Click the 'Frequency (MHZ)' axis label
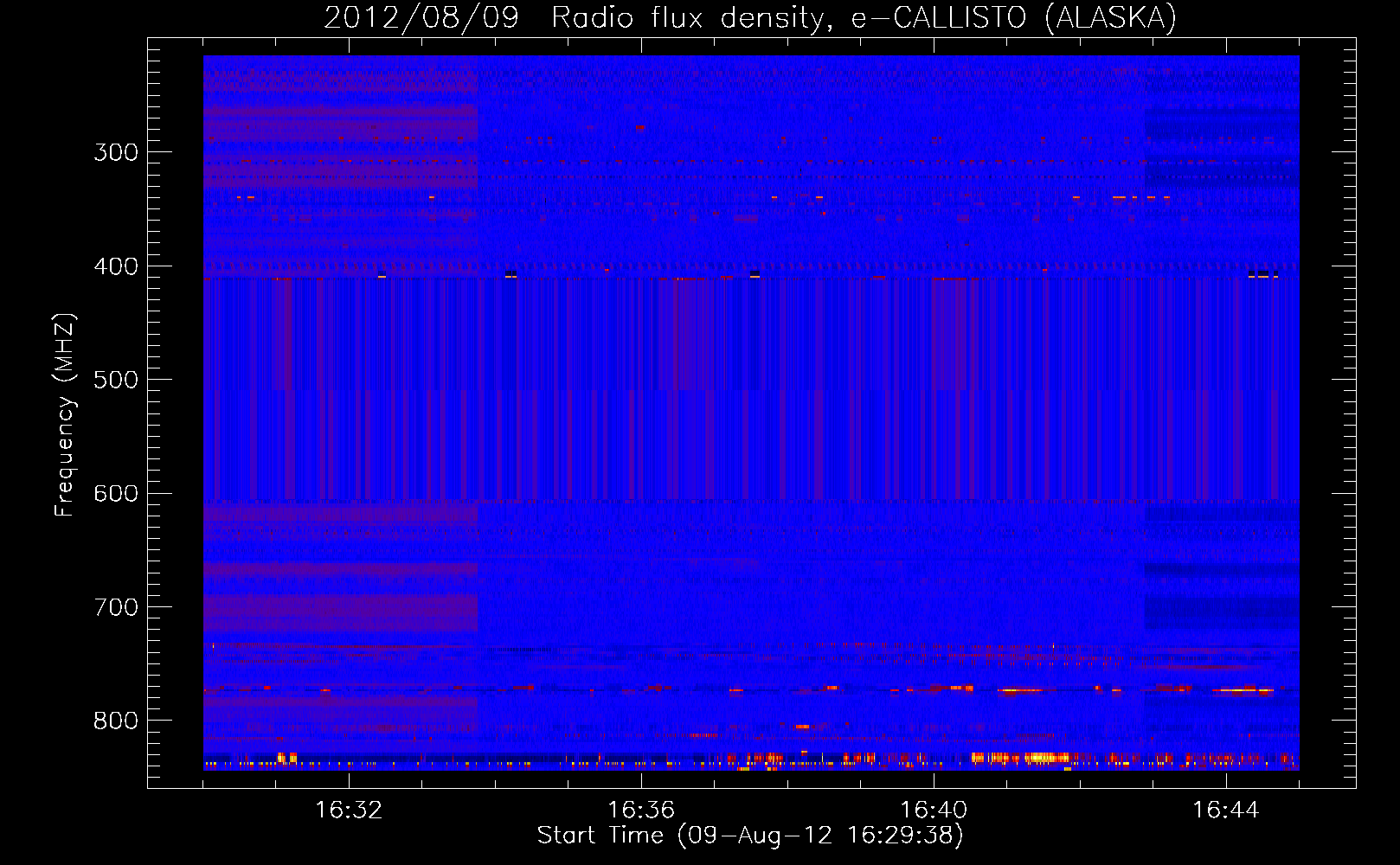The image size is (1400, 865). point(65,414)
